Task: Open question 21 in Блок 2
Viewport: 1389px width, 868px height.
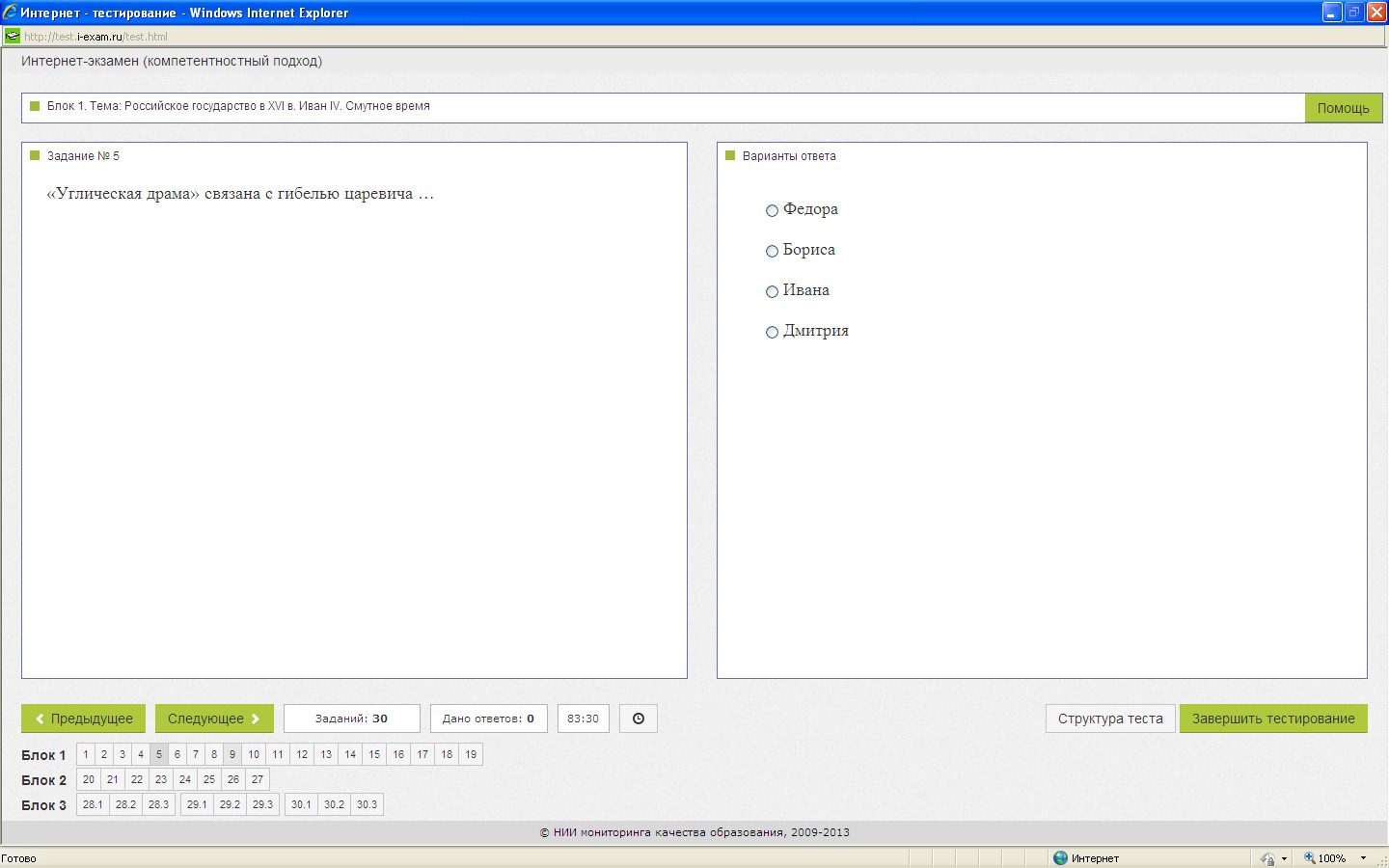Action: (x=113, y=779)
